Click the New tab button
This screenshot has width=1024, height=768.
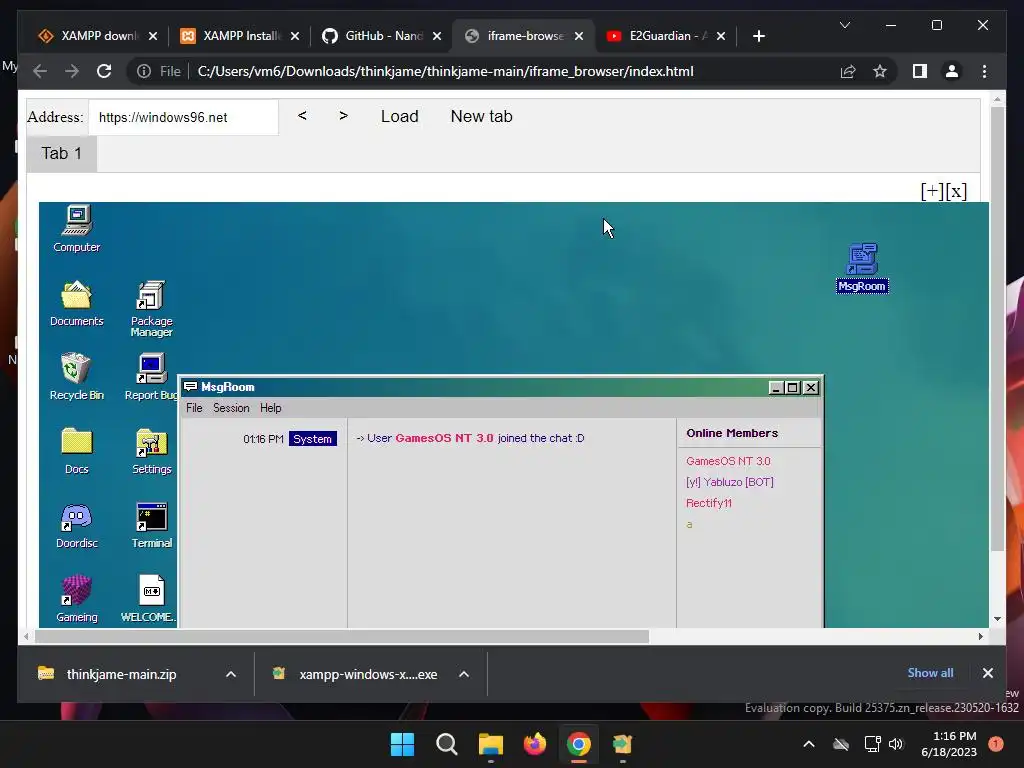pos(481,116)
